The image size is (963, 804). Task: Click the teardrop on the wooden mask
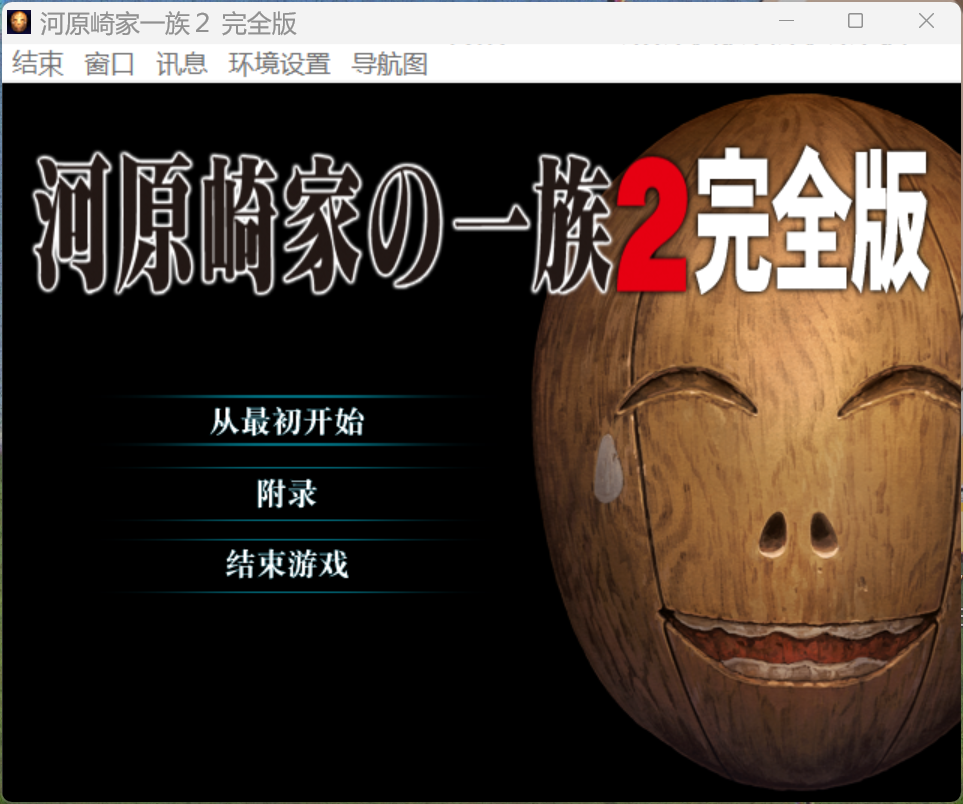tap(607, 468)
